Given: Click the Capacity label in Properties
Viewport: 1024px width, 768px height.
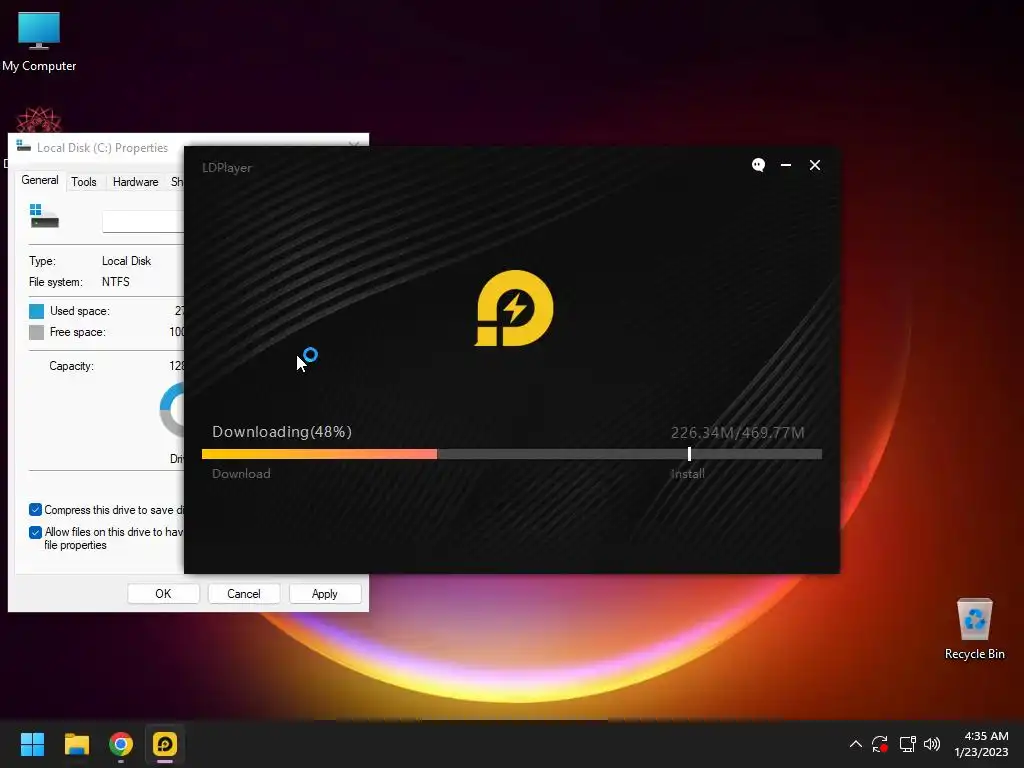Looking at the screenshot, I should pos(71,366).
